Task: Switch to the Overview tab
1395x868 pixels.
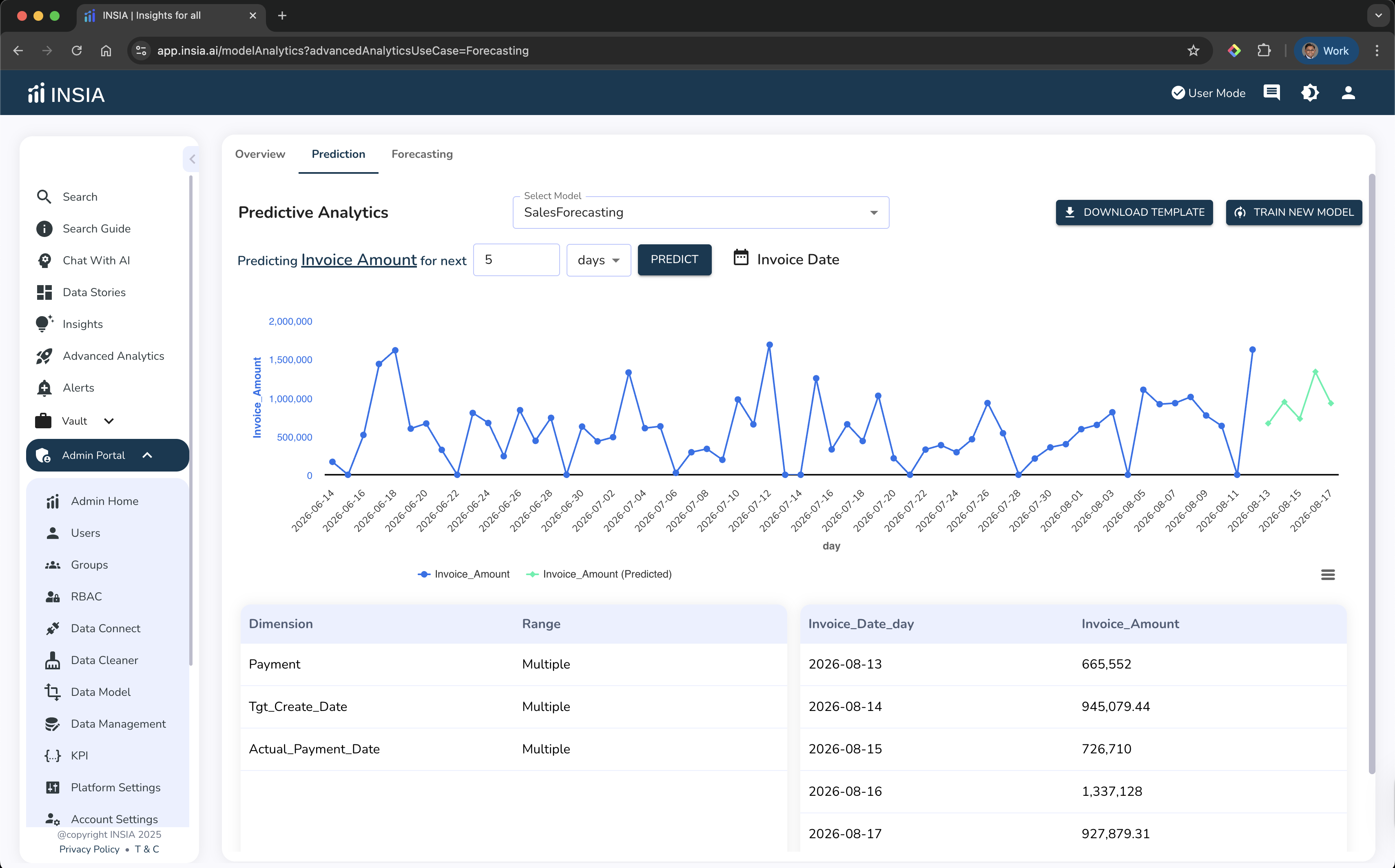Action: click(x=260, y=154)
